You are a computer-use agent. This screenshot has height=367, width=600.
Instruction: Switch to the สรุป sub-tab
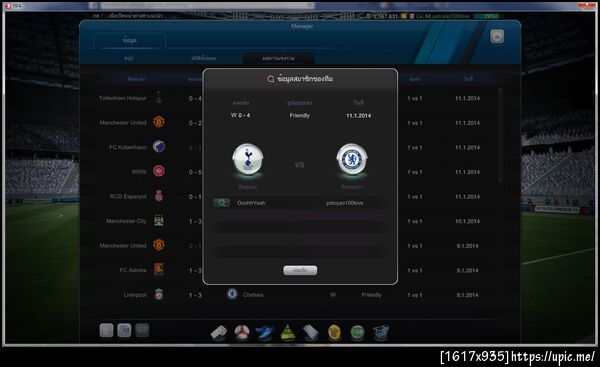129,58
